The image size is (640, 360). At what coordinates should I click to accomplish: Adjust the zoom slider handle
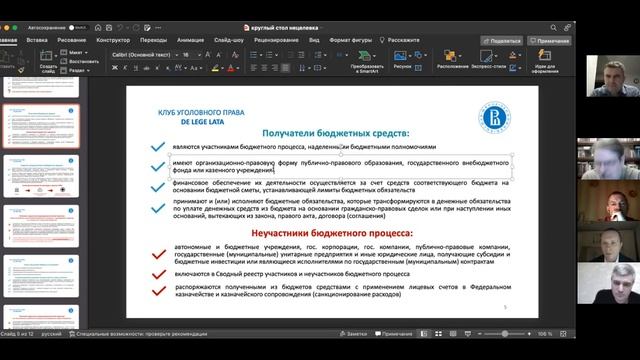coord(505,334)
